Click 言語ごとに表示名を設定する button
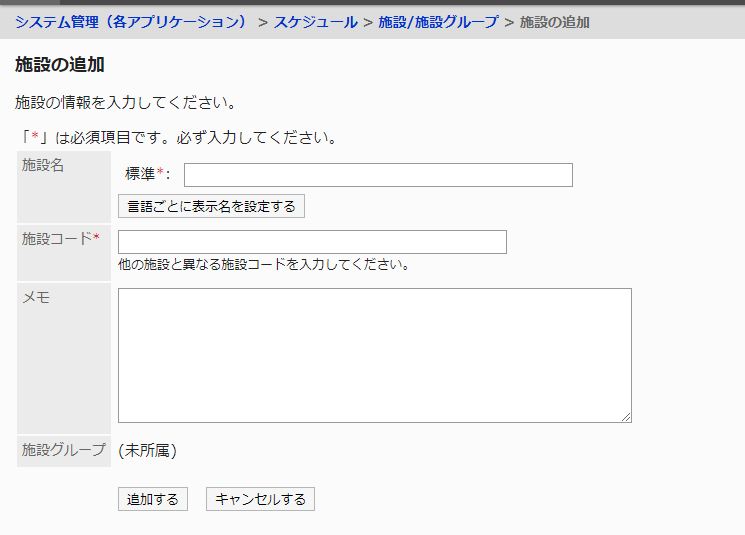Viewport: 745px width, 535px height. tap(211, 206)
